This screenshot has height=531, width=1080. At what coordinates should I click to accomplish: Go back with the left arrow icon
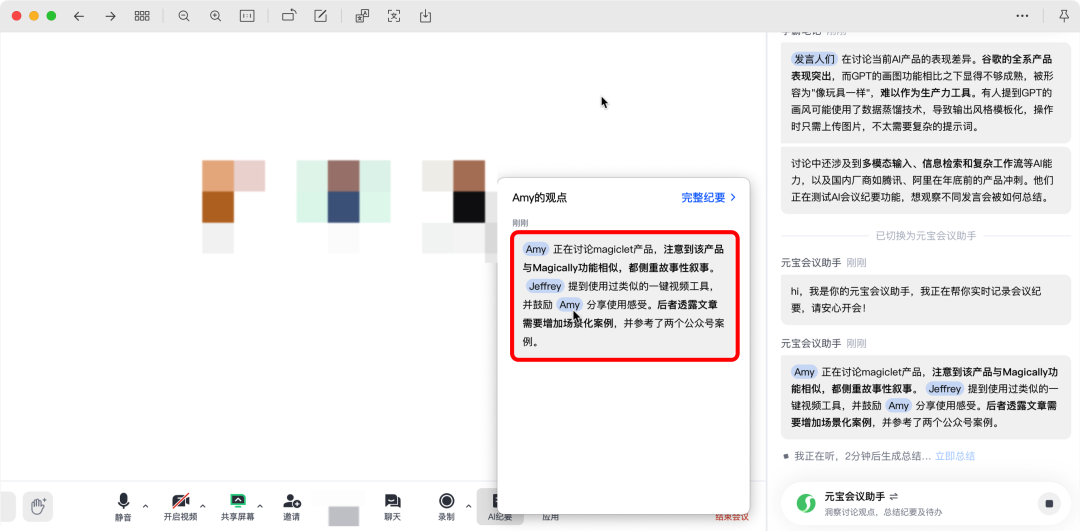[79, 17]
